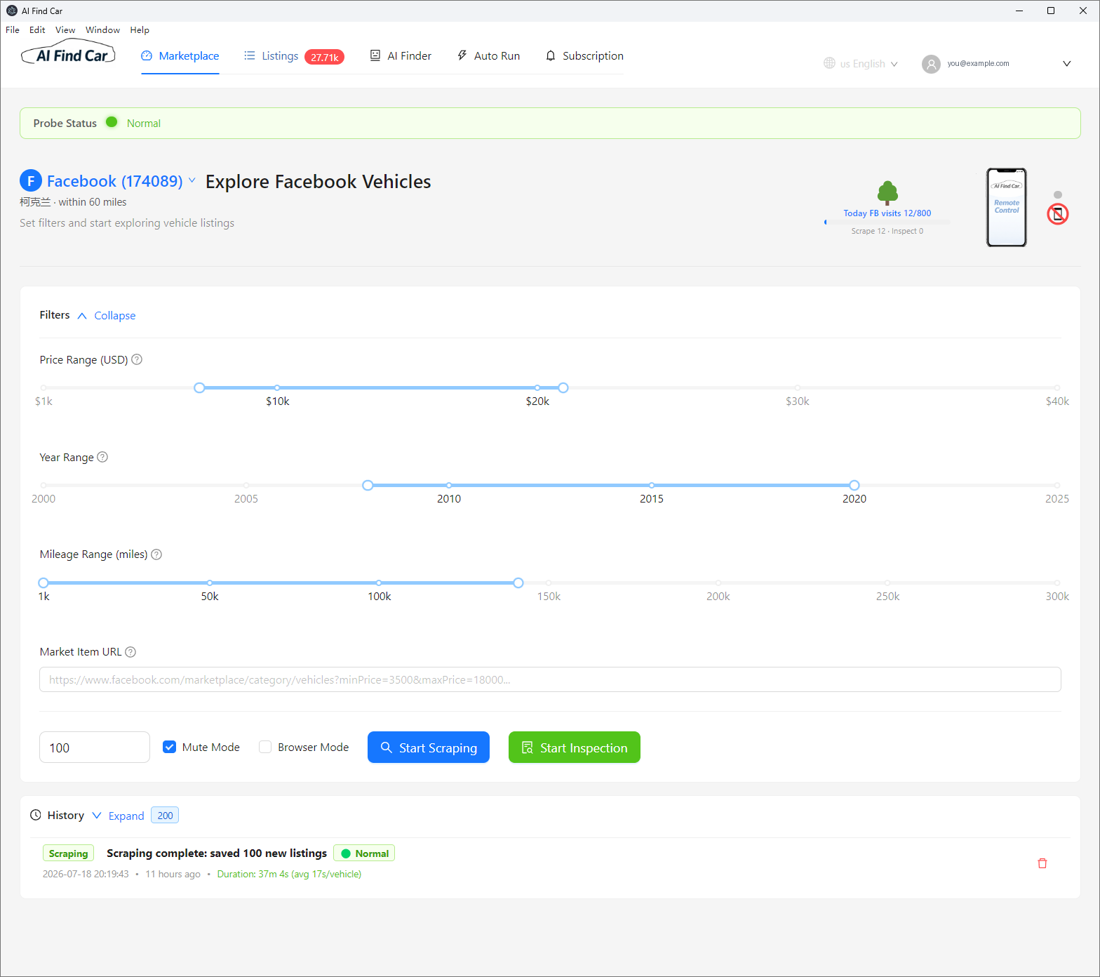Click the Start Inspection button

point(574,748)
